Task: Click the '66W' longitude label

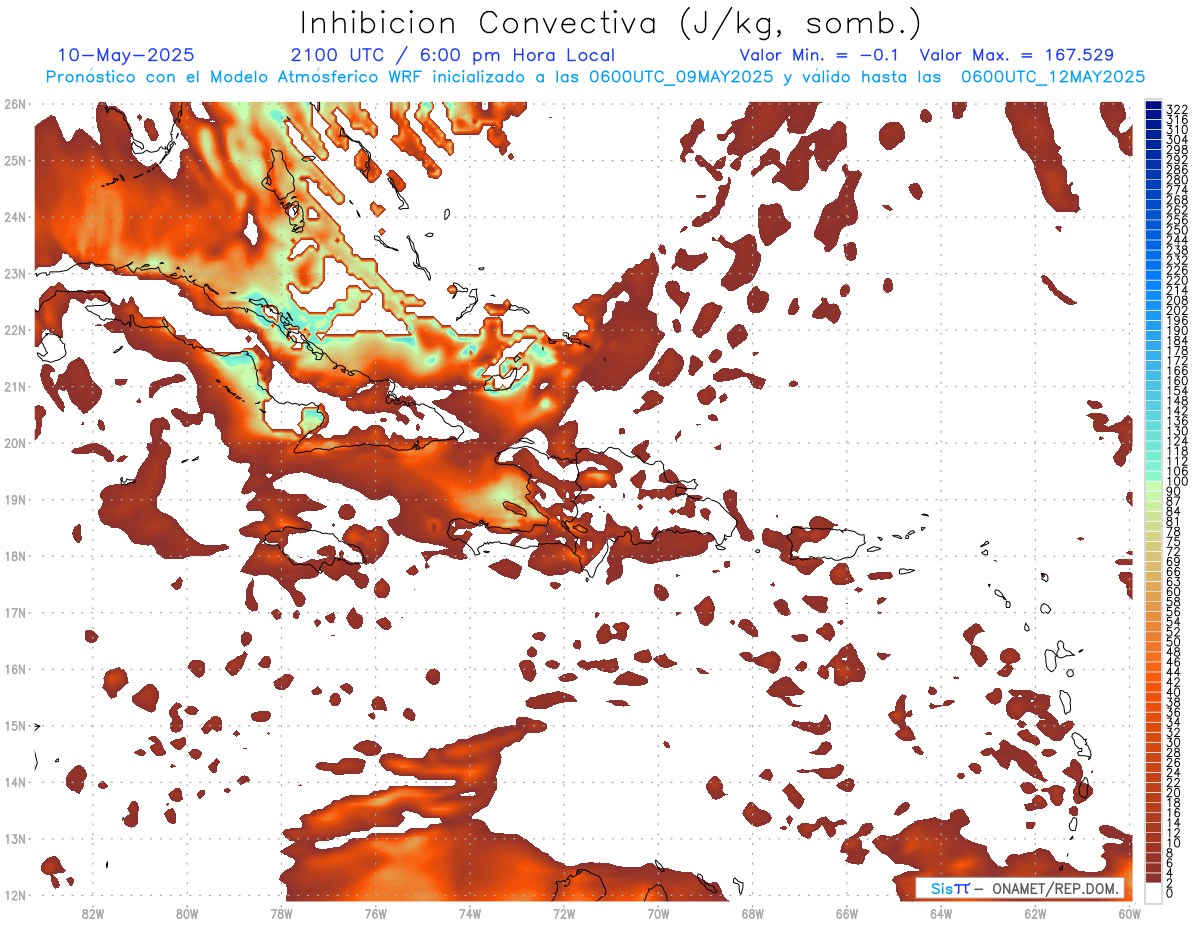Action: pos(847,913)
